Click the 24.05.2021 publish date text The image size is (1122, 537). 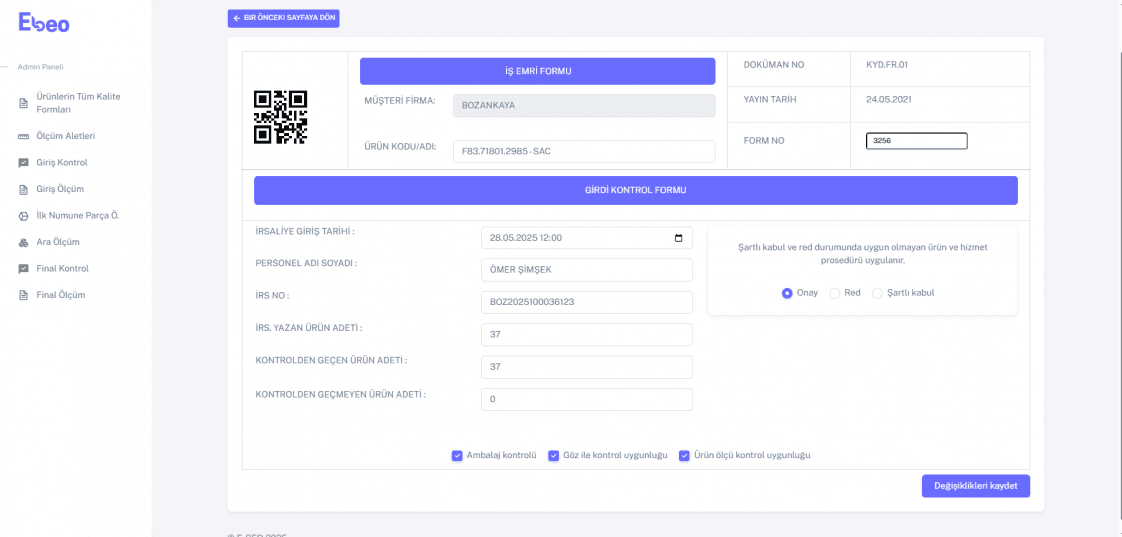click(x=889, y=100)
